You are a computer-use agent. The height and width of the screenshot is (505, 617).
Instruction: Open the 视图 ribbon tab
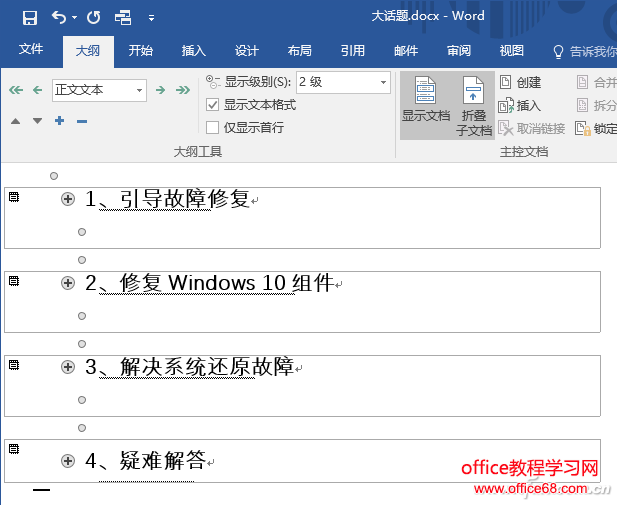tap(512, 51)
